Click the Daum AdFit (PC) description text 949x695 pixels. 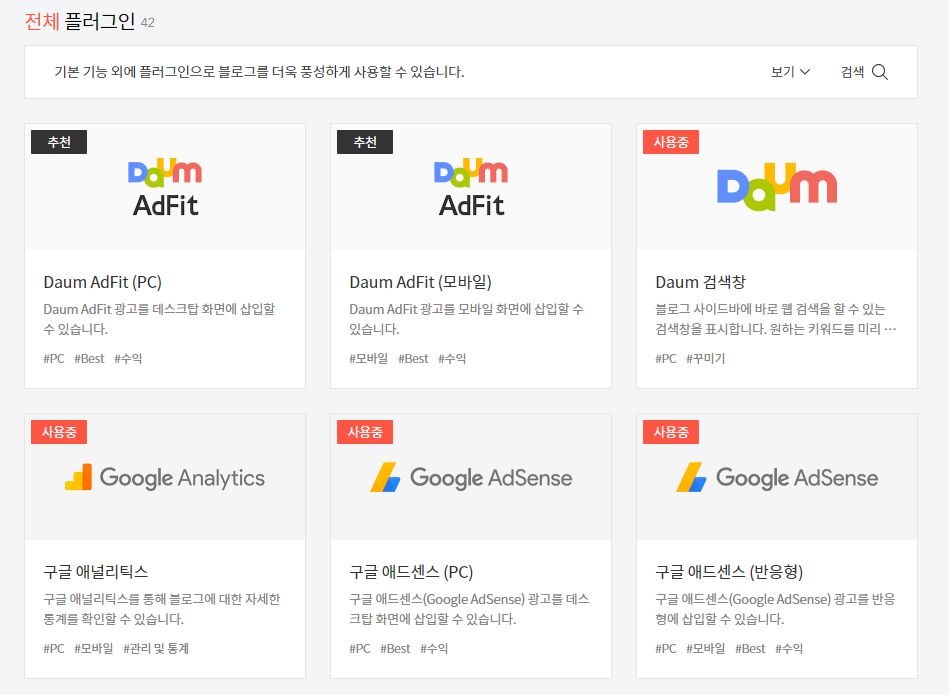159,319
